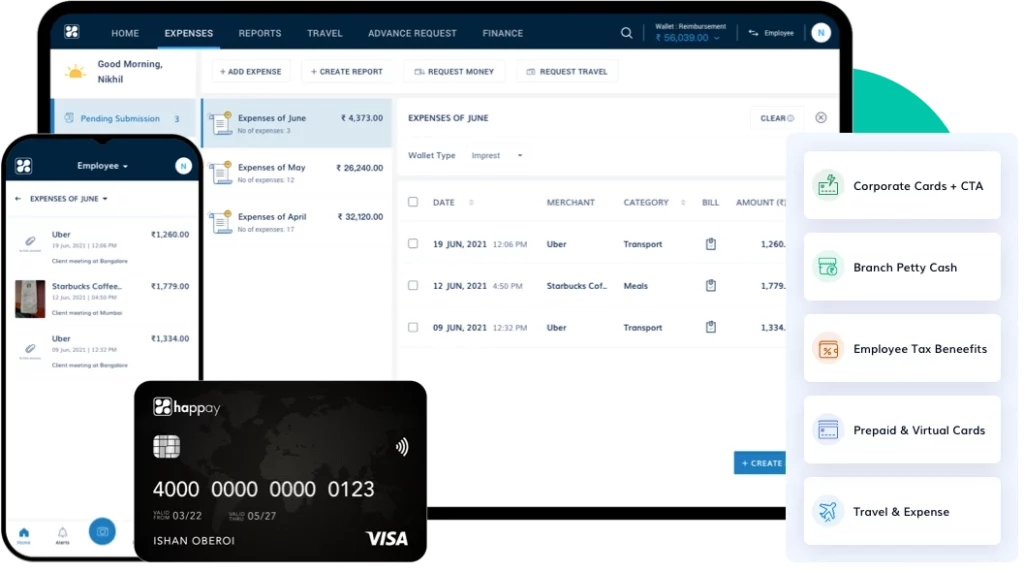Click the Happay logo in the top navigation bar

click(72, 31)
